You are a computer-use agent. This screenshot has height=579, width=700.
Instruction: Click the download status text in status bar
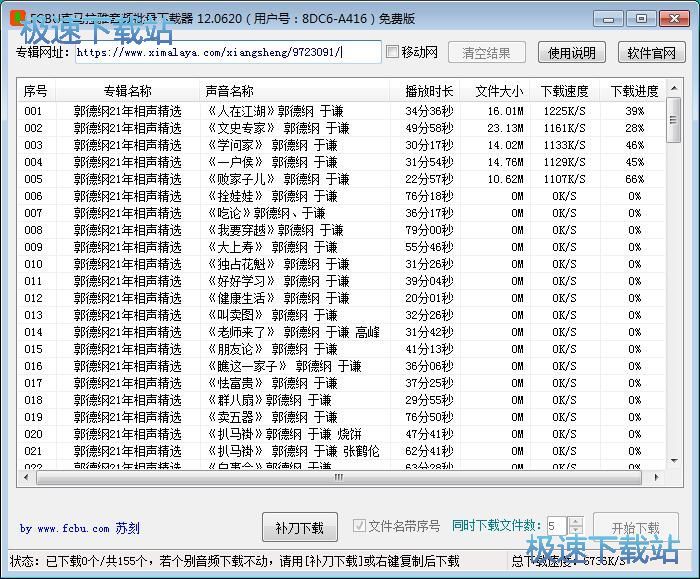point(234,561)
